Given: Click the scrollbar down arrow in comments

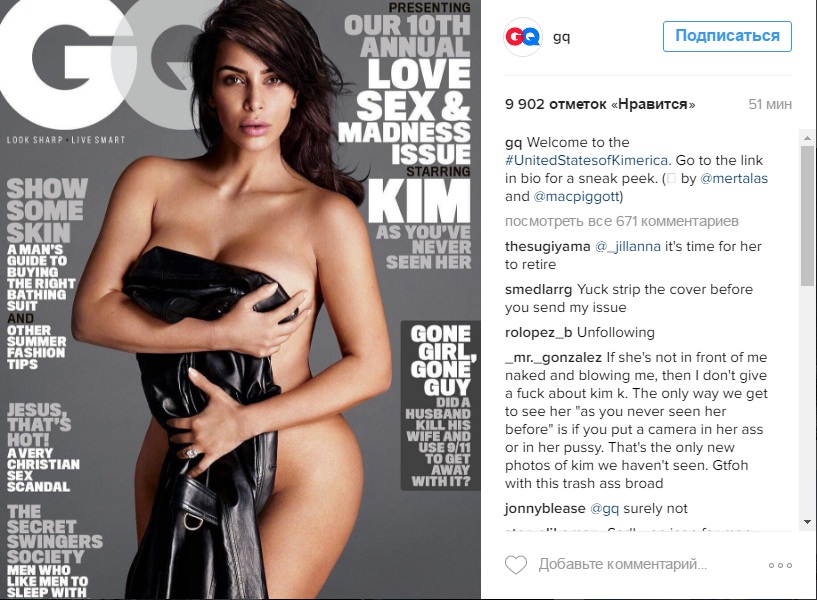Looking at the screenshot, I should click(807, 522).
